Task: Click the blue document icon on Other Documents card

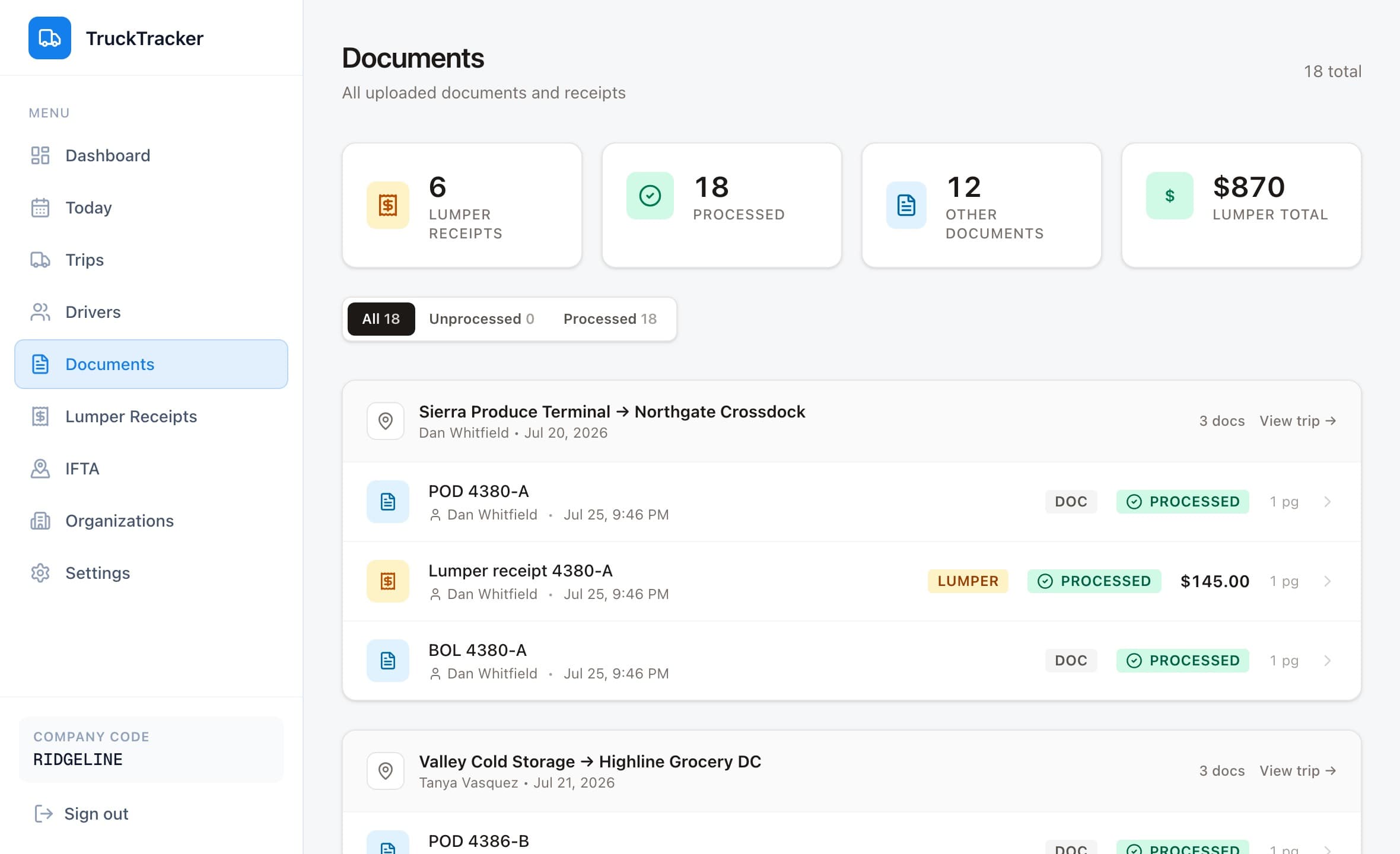Action: [906, 205]
